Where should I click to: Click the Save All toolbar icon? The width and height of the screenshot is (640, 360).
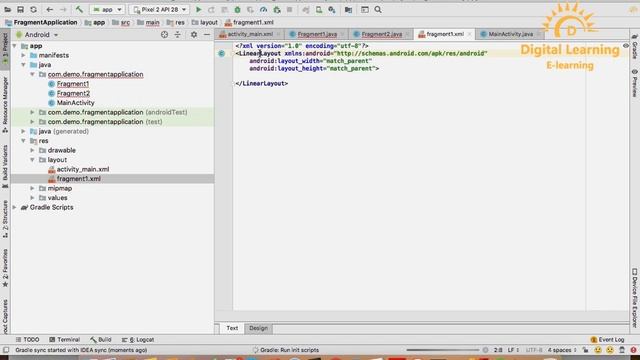tap(20, 9)
